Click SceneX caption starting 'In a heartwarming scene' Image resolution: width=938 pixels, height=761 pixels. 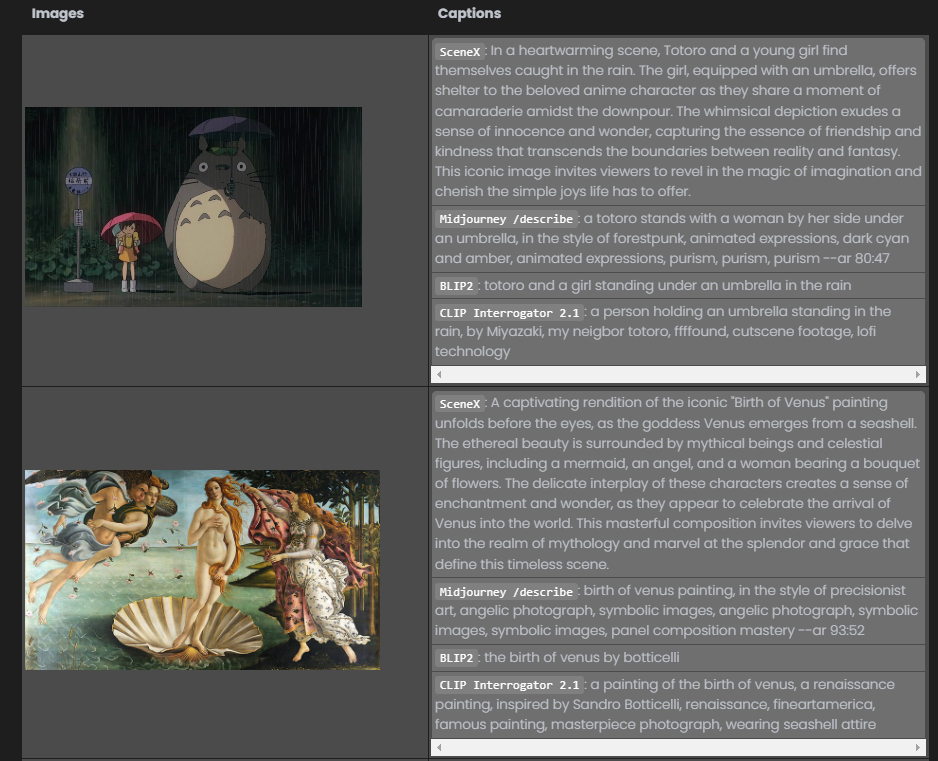678,121
